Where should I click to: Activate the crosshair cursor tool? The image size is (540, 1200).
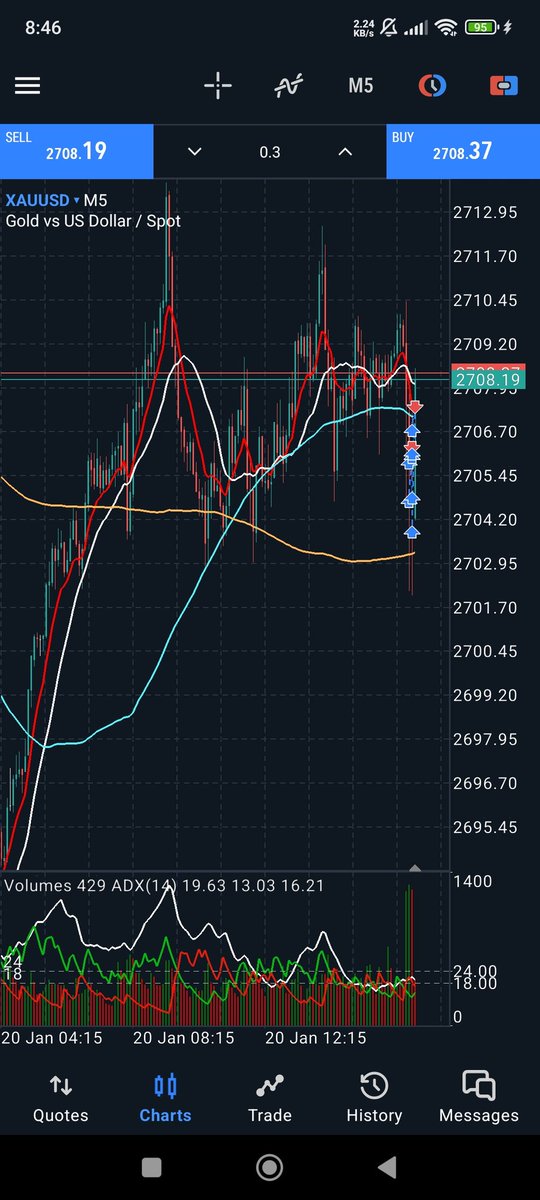pyautogui.click(x=218, y=86)
